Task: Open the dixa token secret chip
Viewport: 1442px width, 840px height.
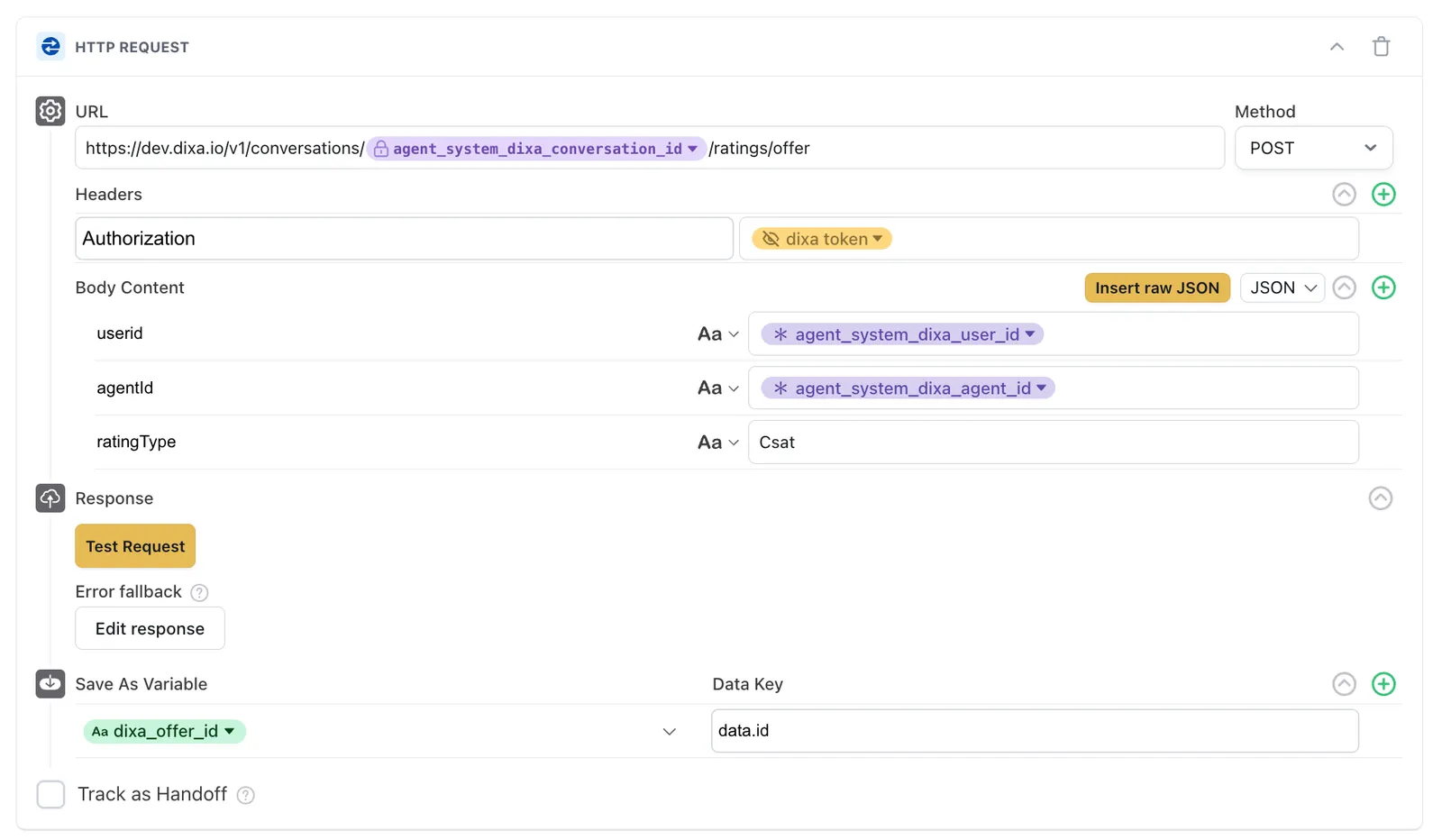Action: click(x=821, y=239)
